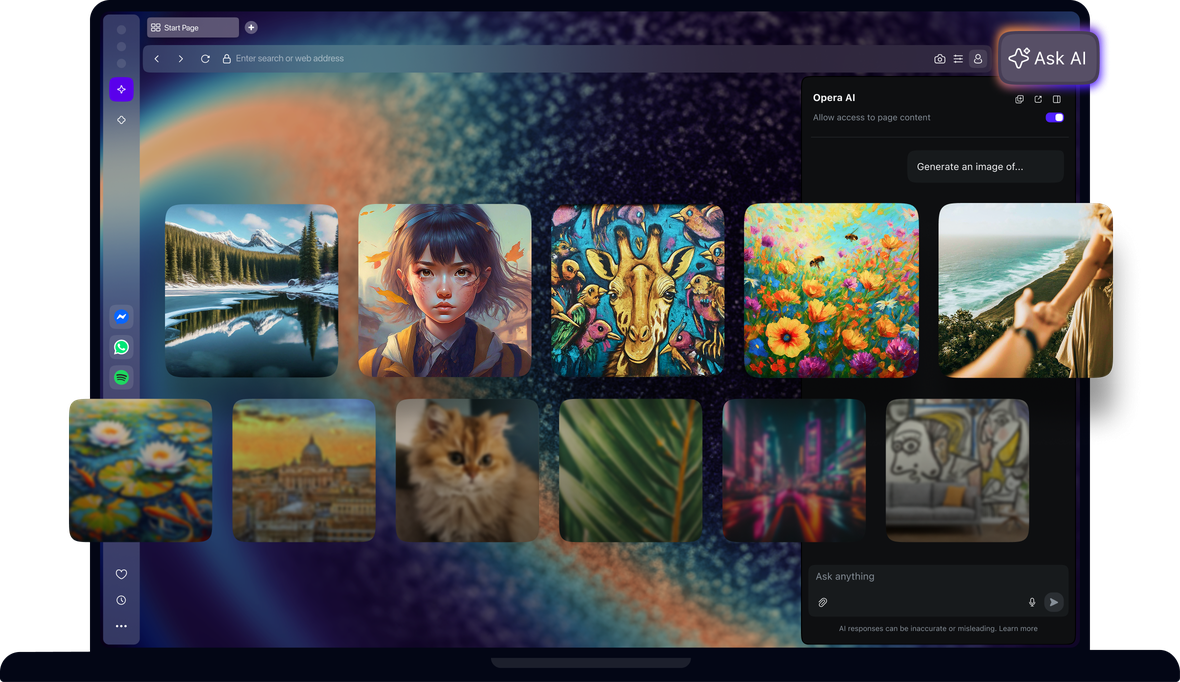Switch to the Start Page tab
The height and width of the screenshot is (682, 1180).
pos(192,27)
